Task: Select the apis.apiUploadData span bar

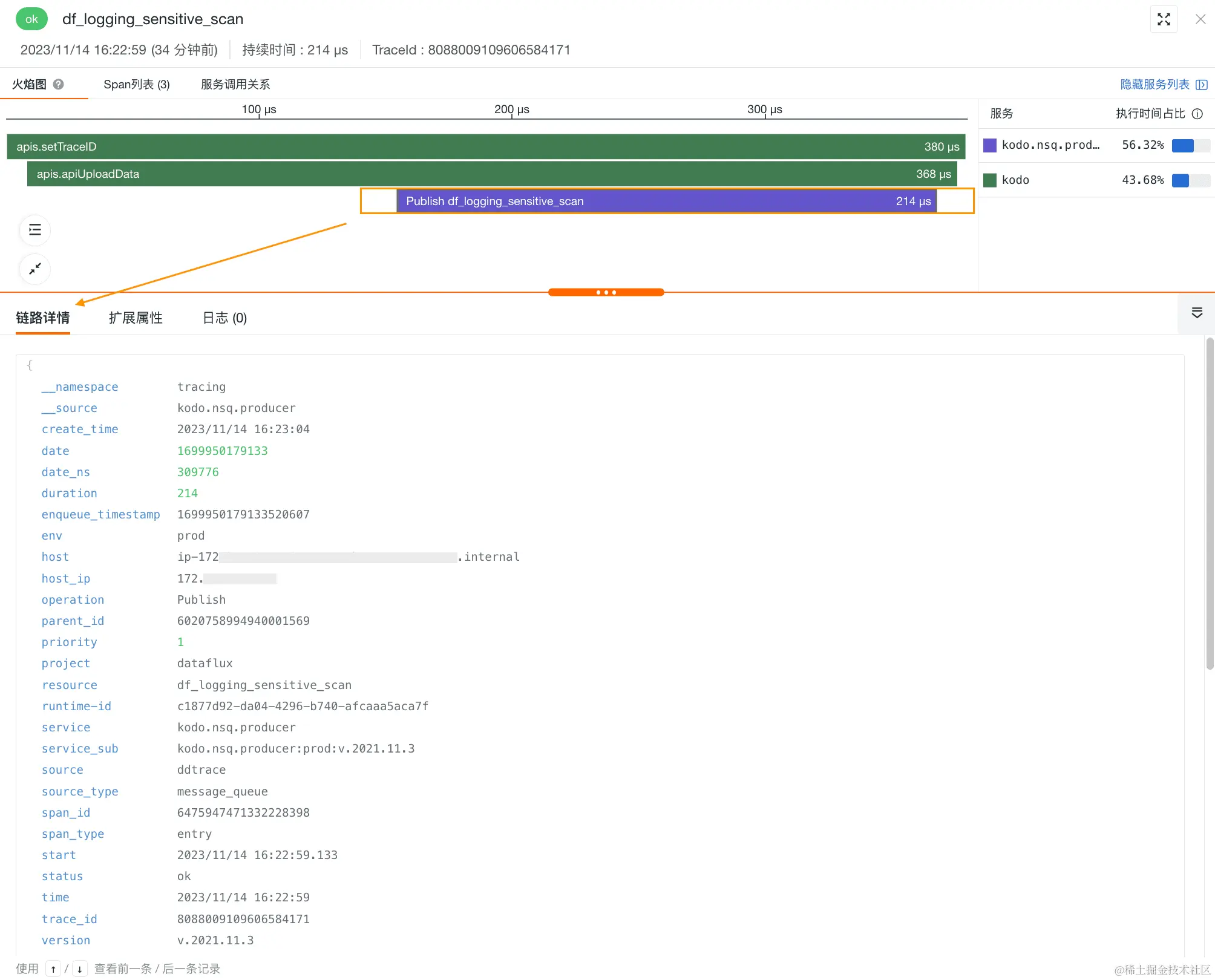Action: click(x=490, y=174)
